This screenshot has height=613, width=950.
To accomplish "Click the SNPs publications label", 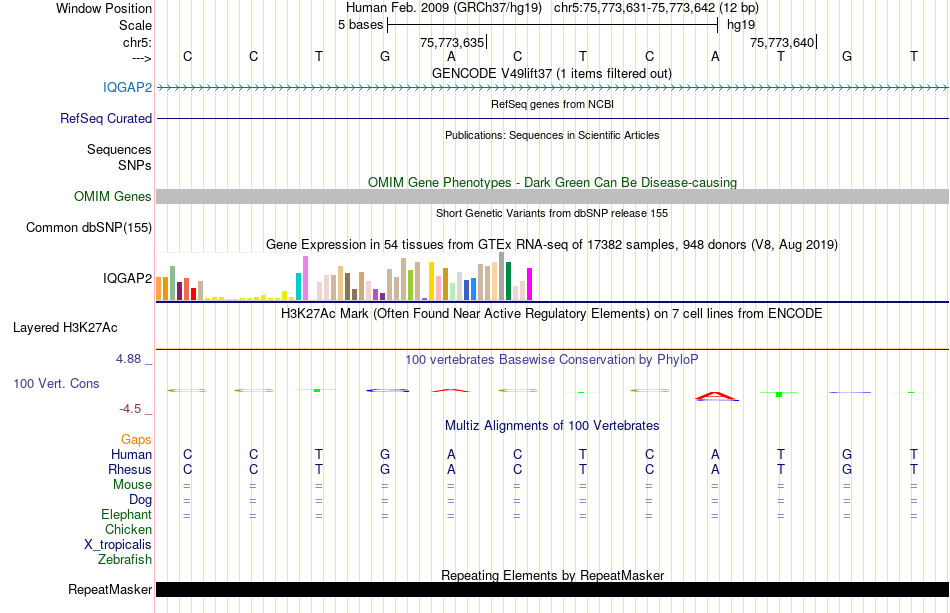I will tap(135, 165).
